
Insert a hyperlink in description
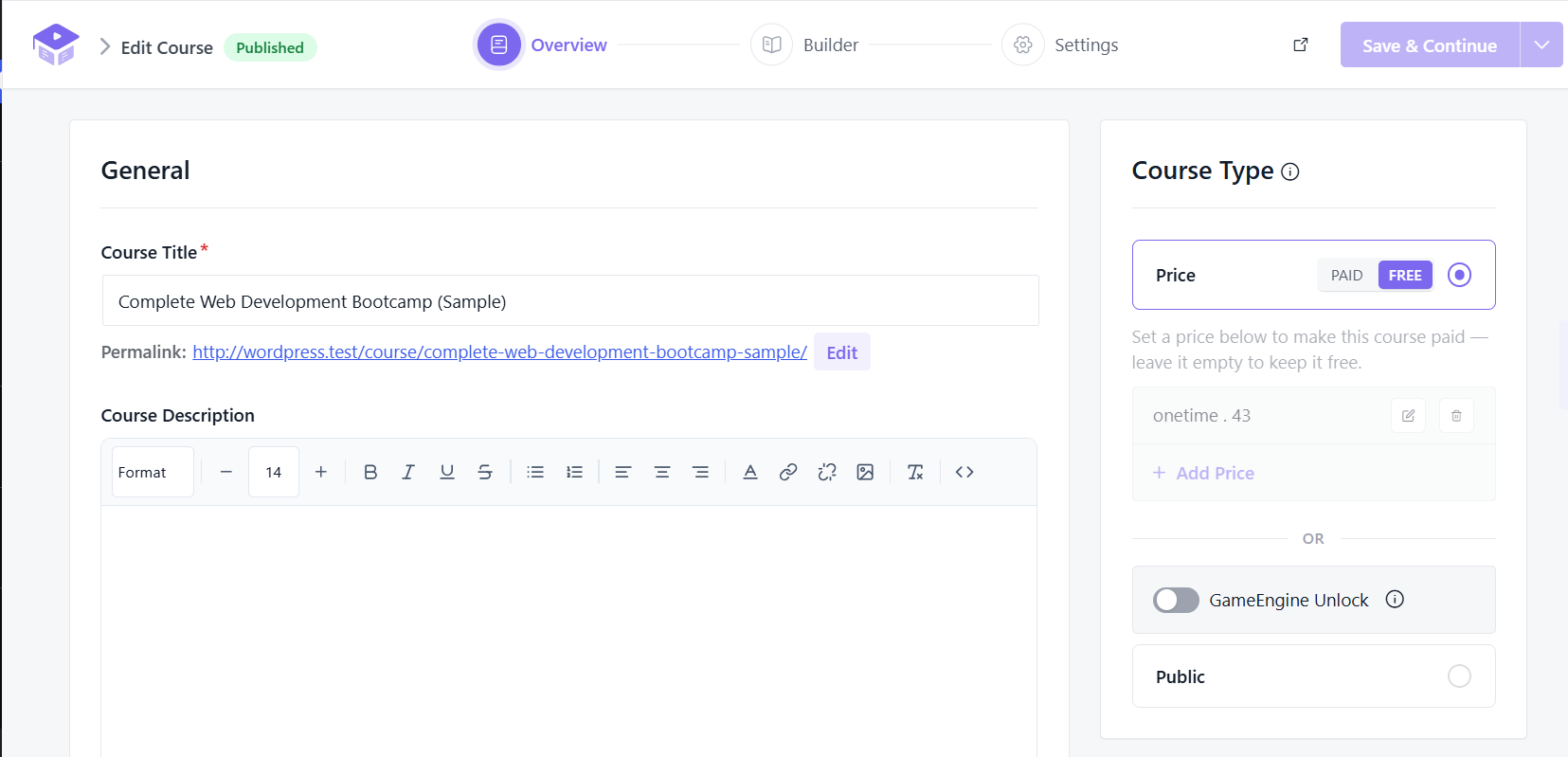pos(788,472)
